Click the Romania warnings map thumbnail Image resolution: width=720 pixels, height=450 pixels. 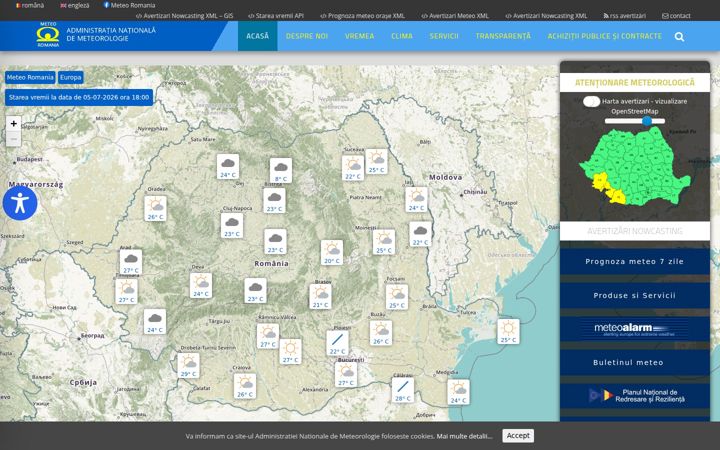[635, 167]
